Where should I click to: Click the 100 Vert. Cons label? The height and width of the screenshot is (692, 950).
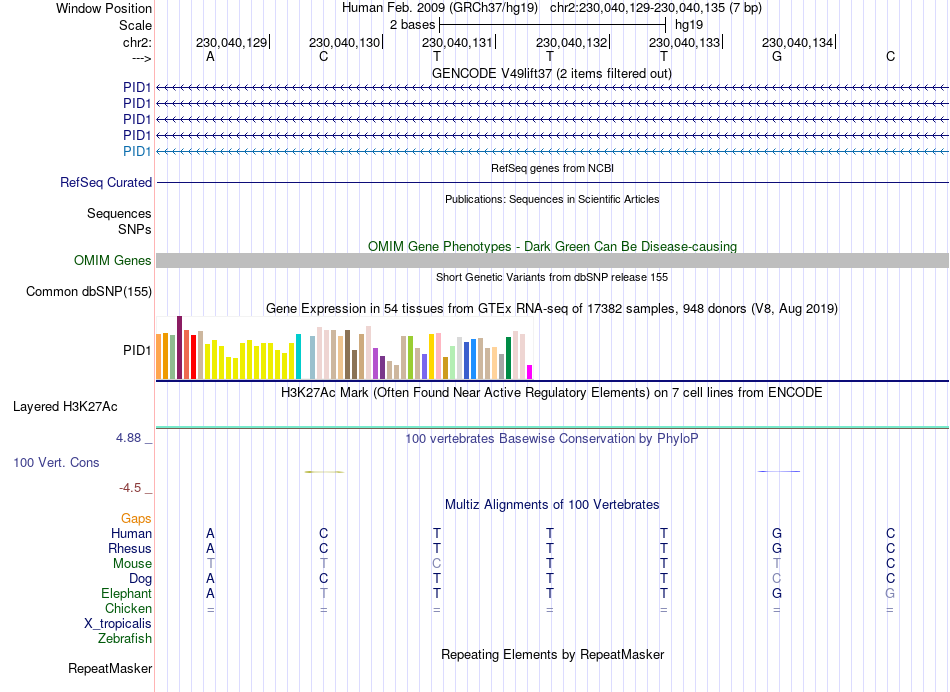point(56,462)
